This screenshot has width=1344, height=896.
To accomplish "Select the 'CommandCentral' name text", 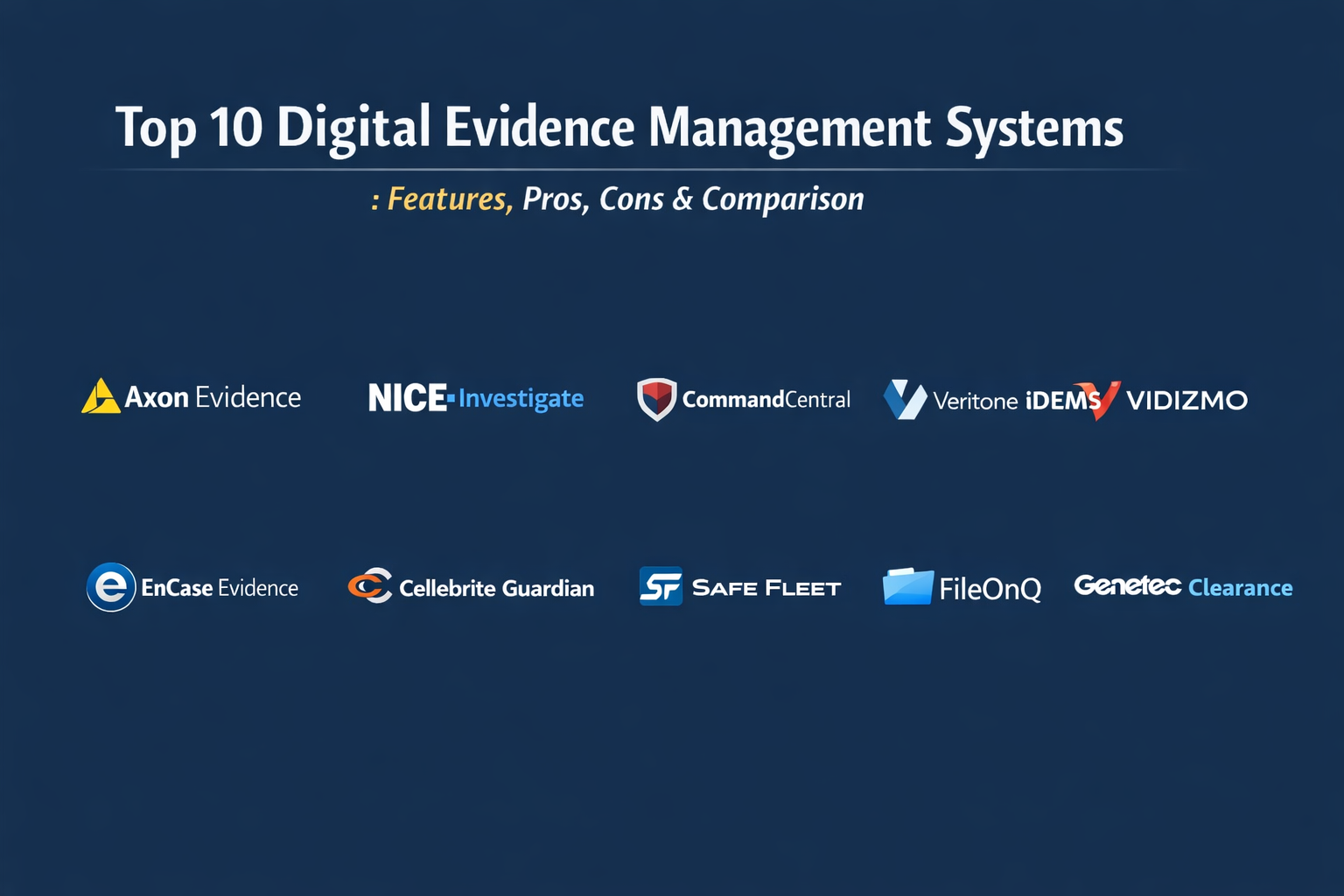I will pos(766,400).
